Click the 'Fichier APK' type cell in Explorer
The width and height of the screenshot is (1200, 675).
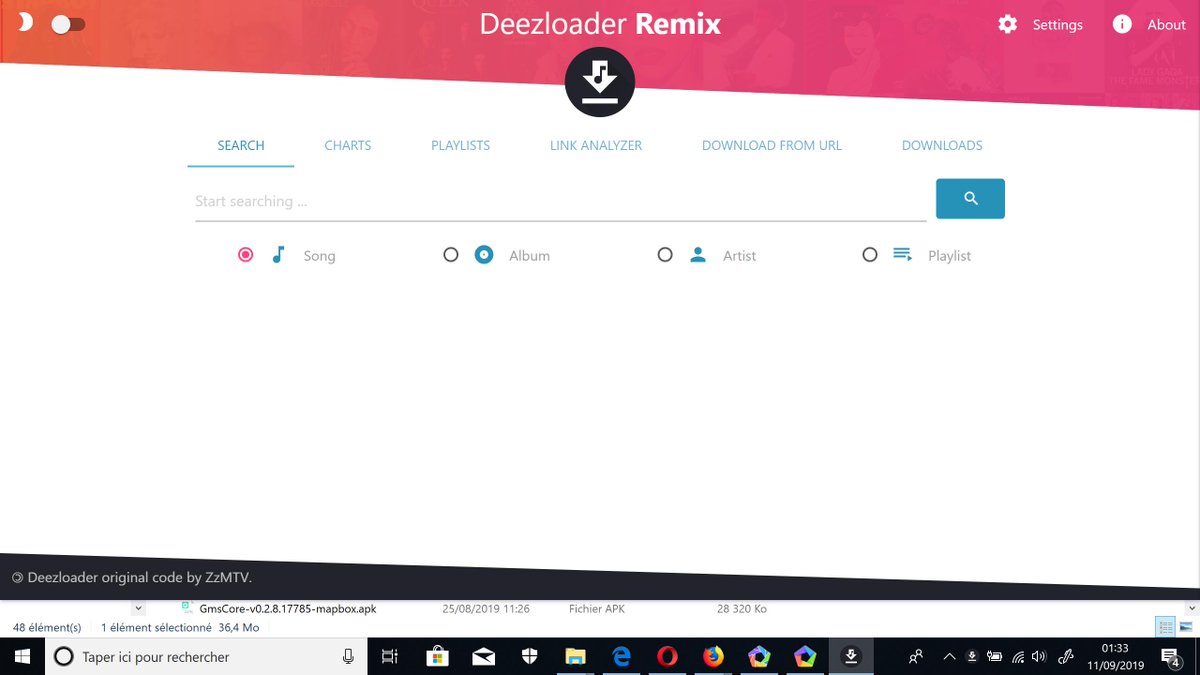click(597, 608)
